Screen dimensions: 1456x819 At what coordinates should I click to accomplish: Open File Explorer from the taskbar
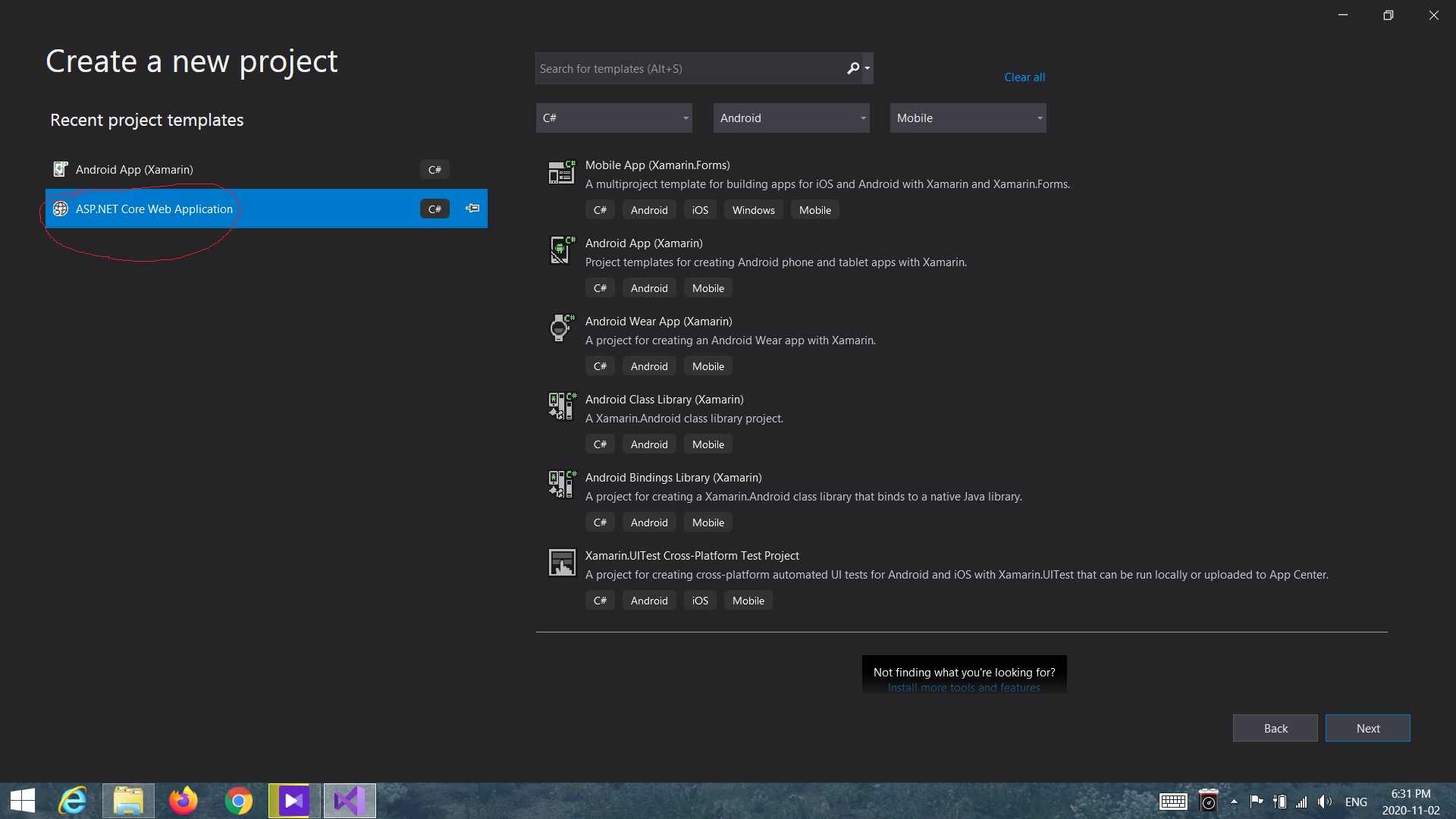(128, 801)
